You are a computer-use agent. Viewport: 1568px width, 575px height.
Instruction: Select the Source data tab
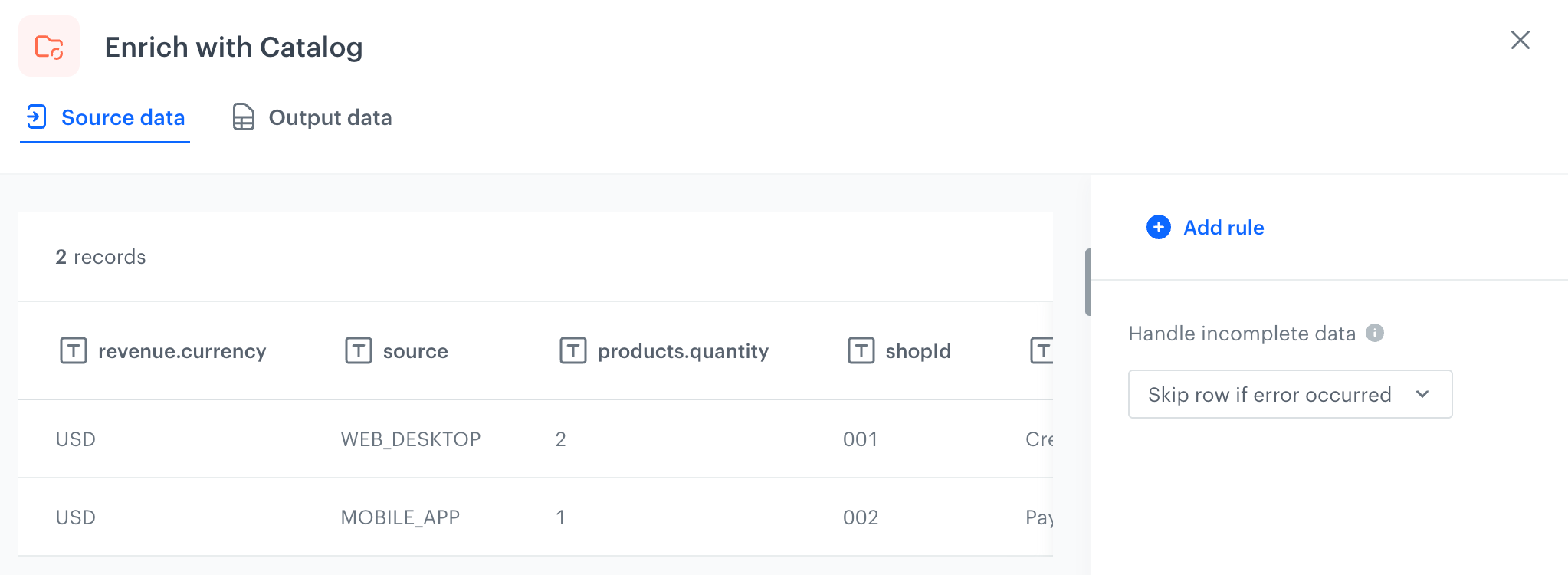123,117
